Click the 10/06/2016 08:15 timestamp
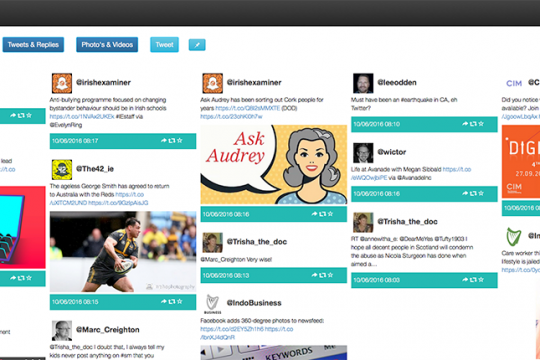The height and width of the screenshot is (360, 540). click(x=75, y=302)
